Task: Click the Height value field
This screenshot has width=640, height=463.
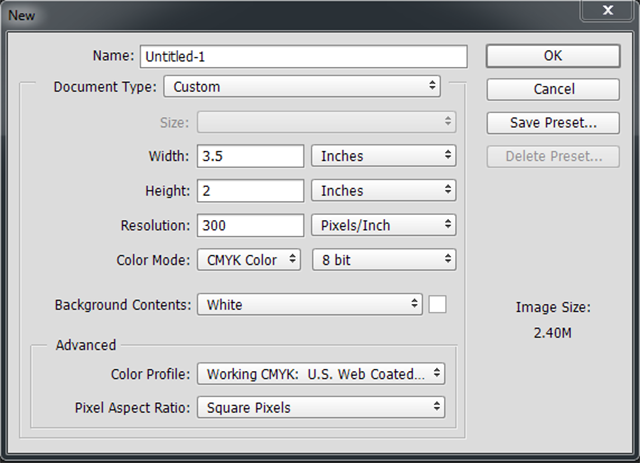Action: (x=251, y=191)
